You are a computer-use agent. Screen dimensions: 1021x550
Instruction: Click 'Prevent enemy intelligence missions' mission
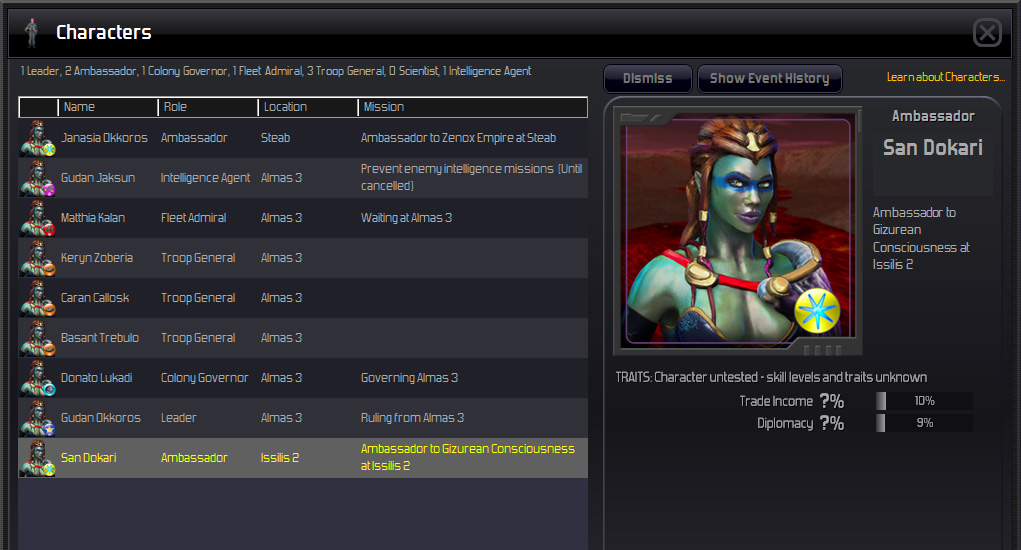click(x=471, y=178)
